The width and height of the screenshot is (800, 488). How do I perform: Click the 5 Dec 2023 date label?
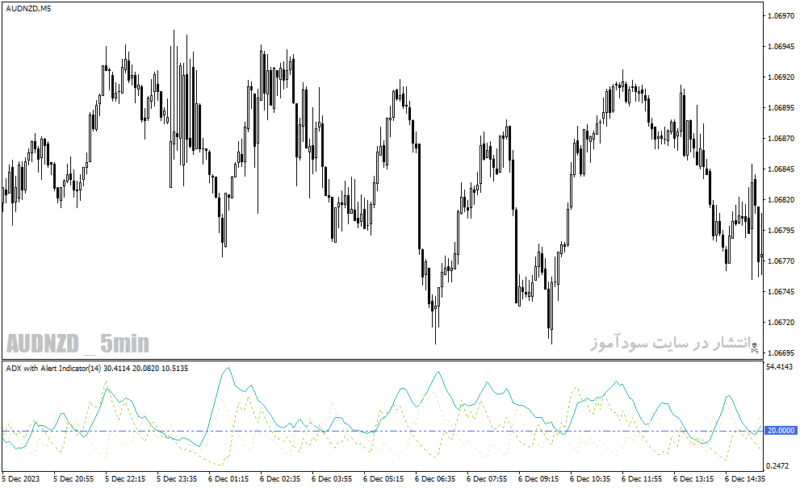click(x=21, y=479)
